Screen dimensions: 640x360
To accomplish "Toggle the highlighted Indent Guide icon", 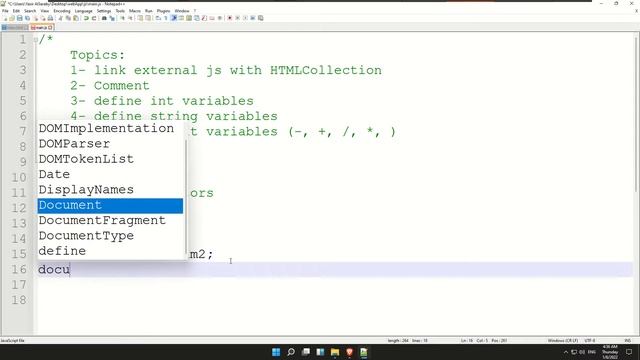I will tap(174, 18).
